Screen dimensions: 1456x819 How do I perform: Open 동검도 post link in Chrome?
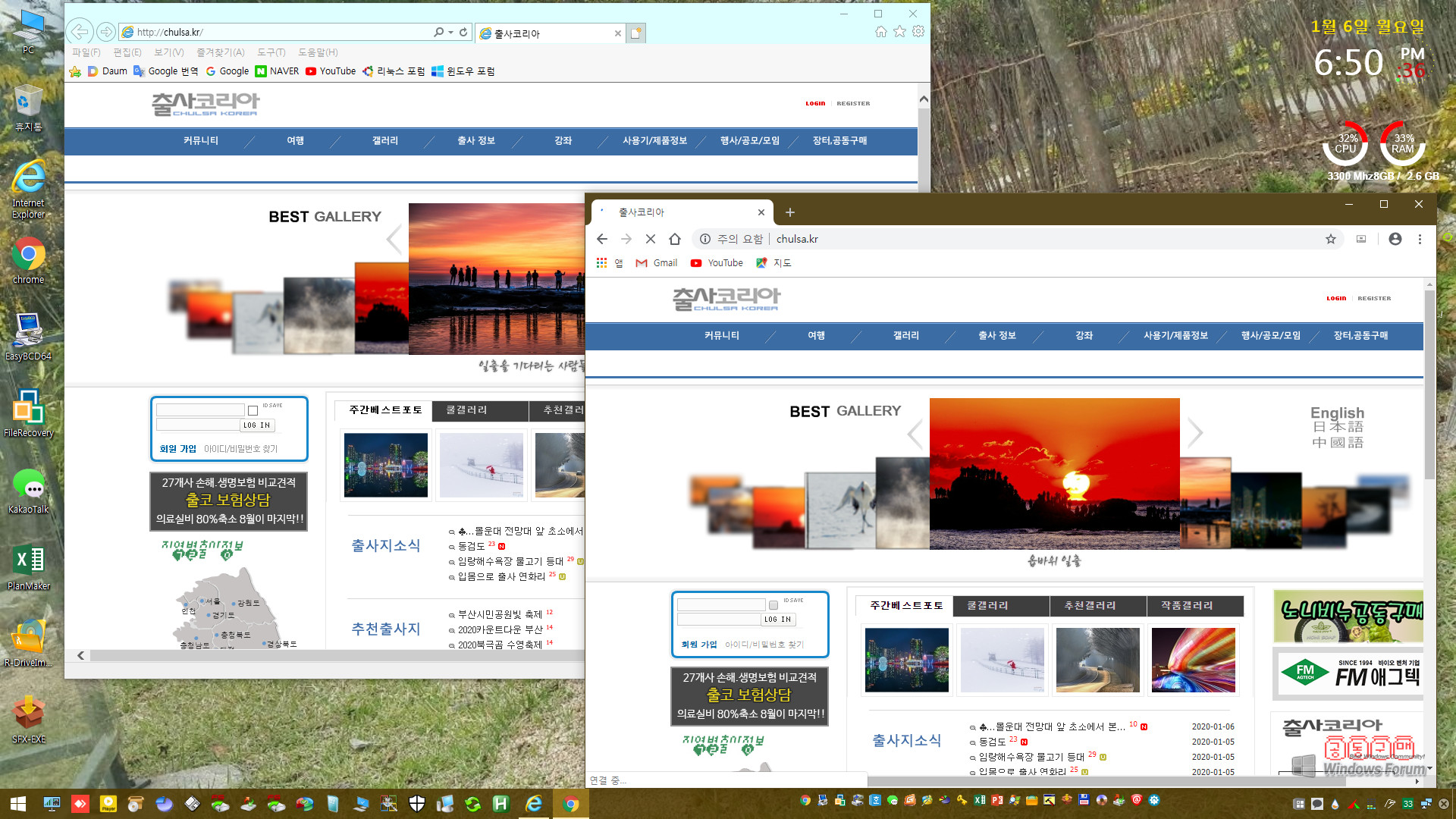[x=992, y=742]
